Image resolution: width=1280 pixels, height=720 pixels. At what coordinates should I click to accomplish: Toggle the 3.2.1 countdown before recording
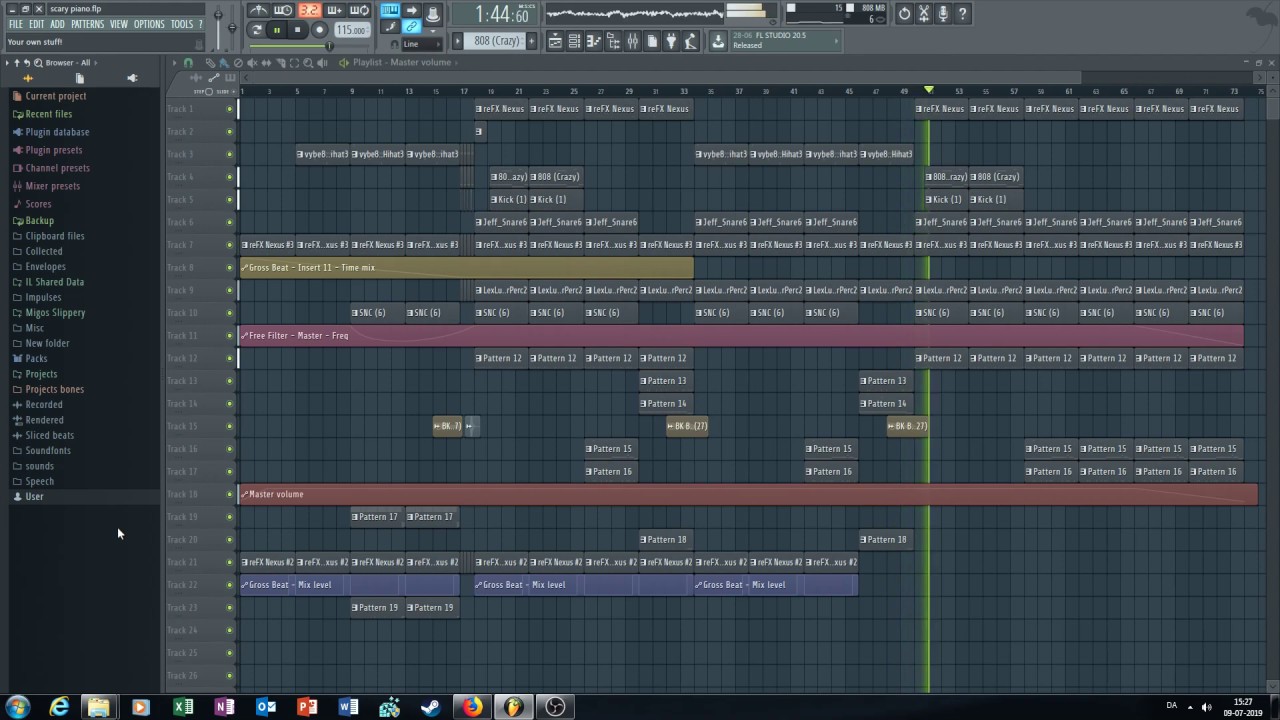point(309,10)
